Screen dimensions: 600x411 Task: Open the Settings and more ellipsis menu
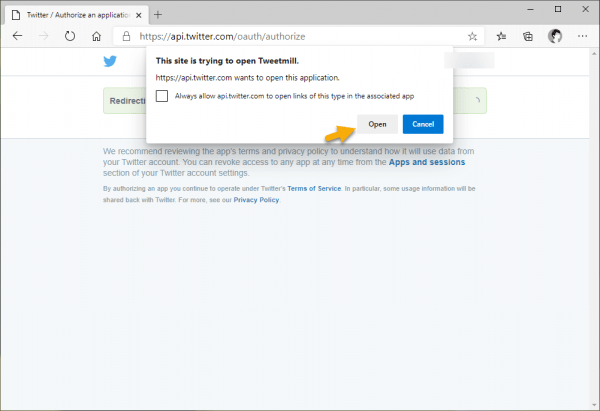pyautogui.click(x=582, y=36)
